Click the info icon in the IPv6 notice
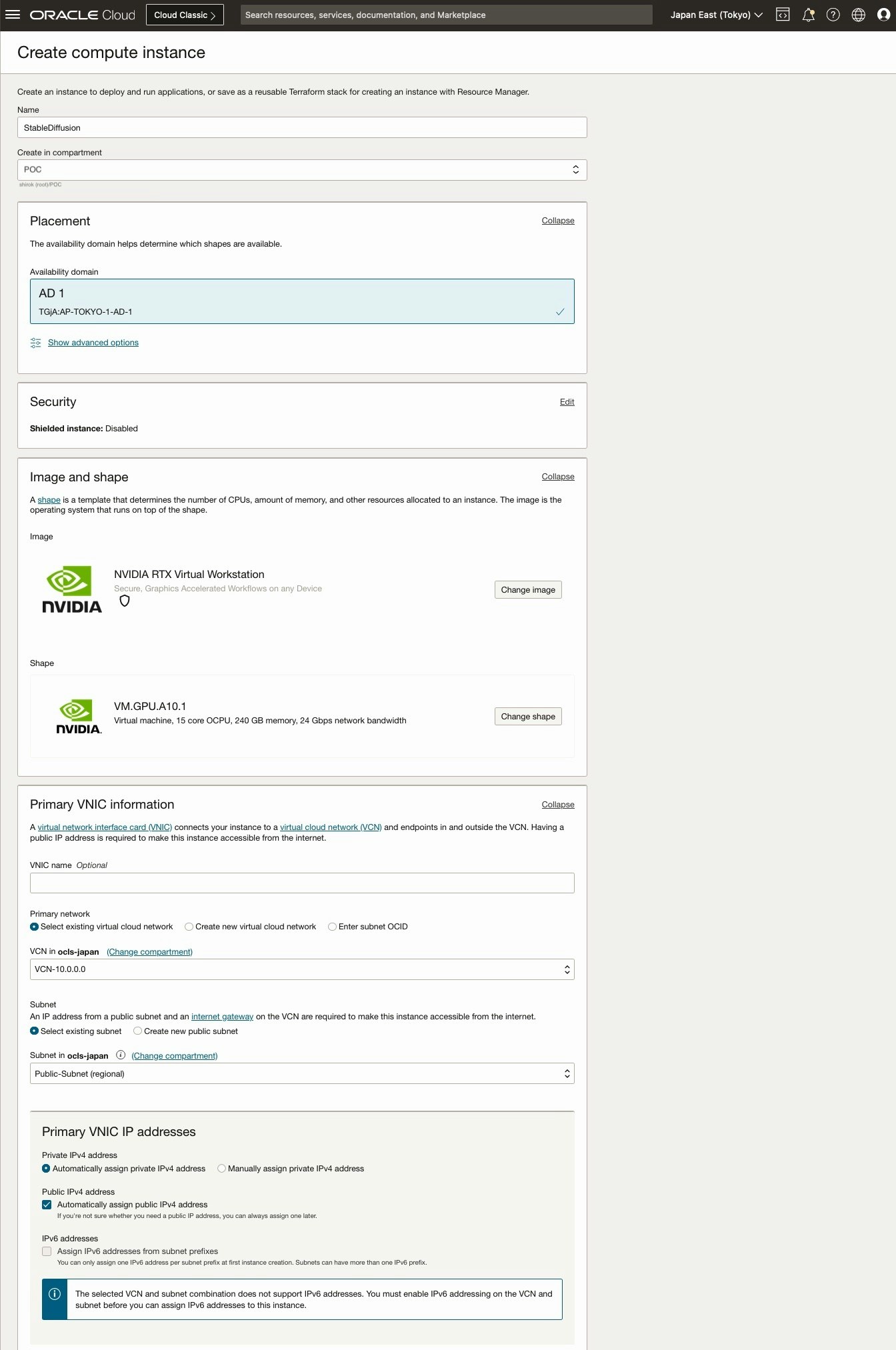896x1350 pixels. (55, 1294)
